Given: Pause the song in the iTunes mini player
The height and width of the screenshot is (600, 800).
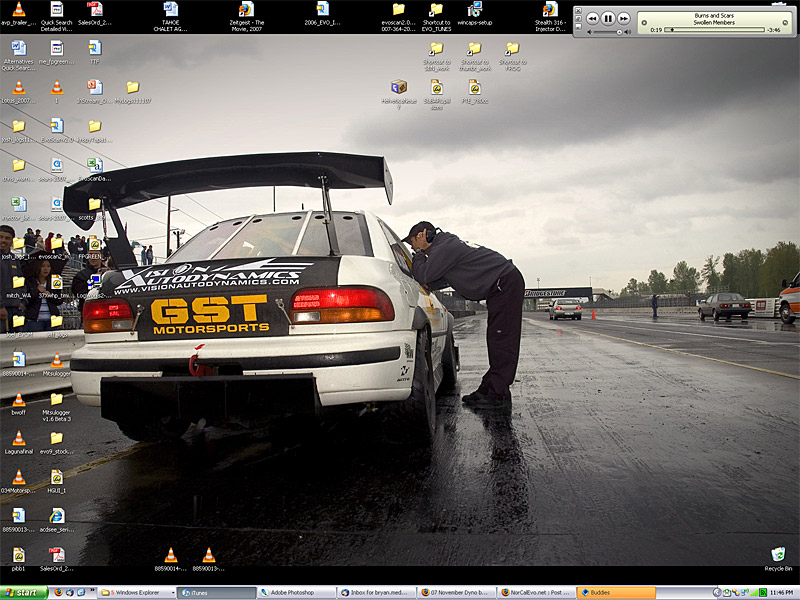Looking at the screenshot, I should point(608,19).
